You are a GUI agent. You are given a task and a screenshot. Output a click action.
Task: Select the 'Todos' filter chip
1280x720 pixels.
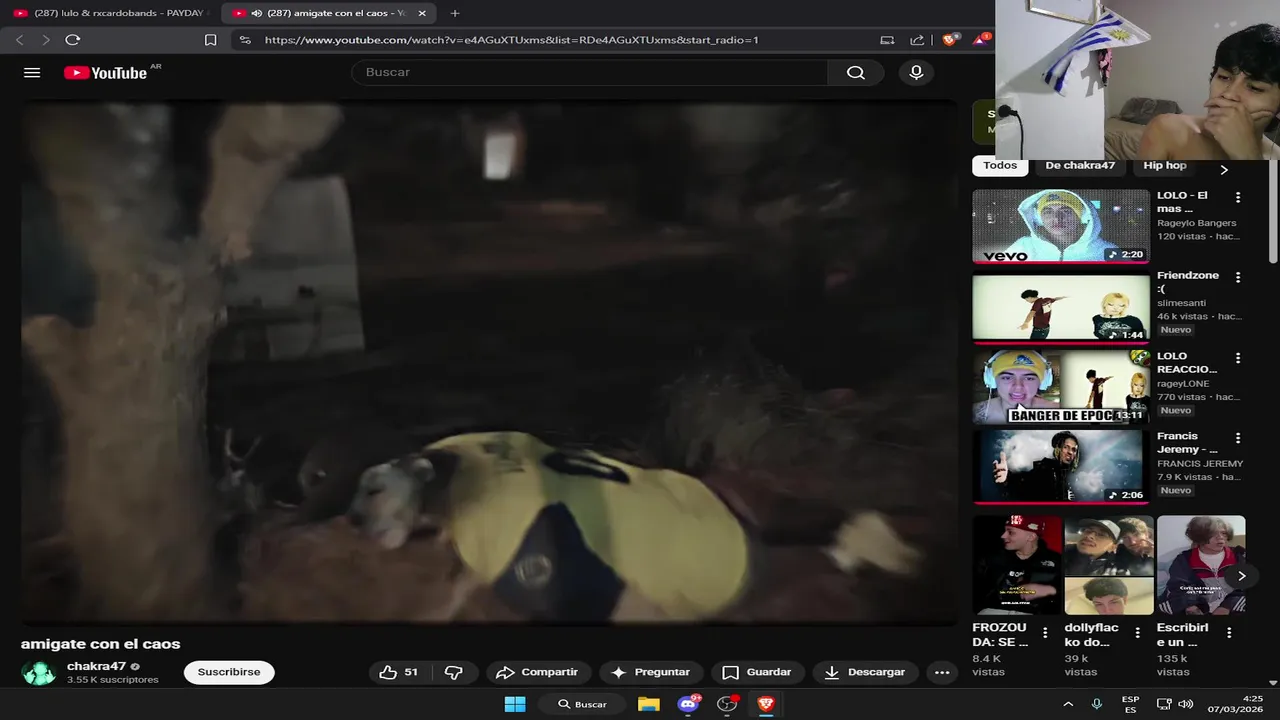(x=1000, y=166)
